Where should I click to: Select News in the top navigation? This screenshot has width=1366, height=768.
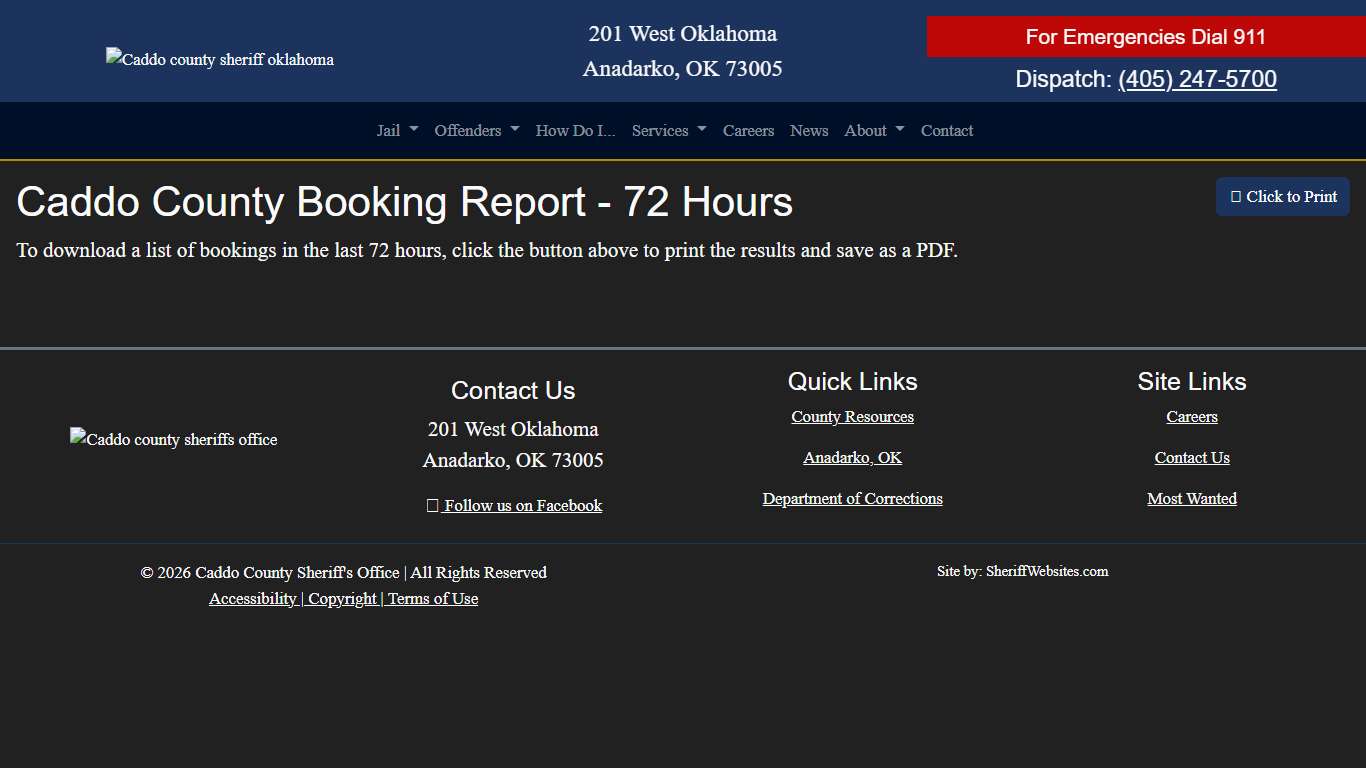[x=809, y=130]
